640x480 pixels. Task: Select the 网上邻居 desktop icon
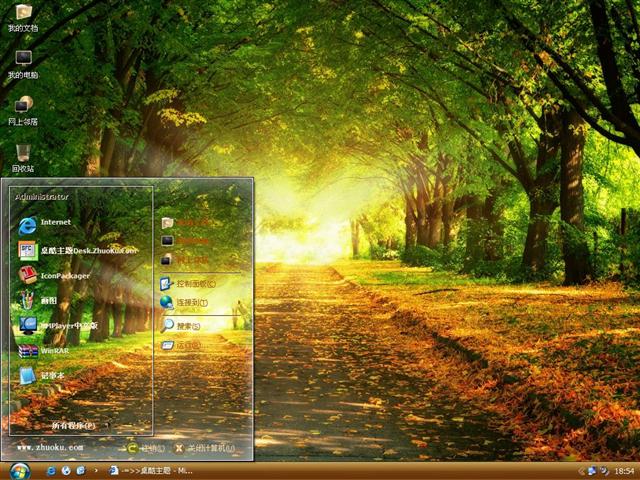coord(22,111)
